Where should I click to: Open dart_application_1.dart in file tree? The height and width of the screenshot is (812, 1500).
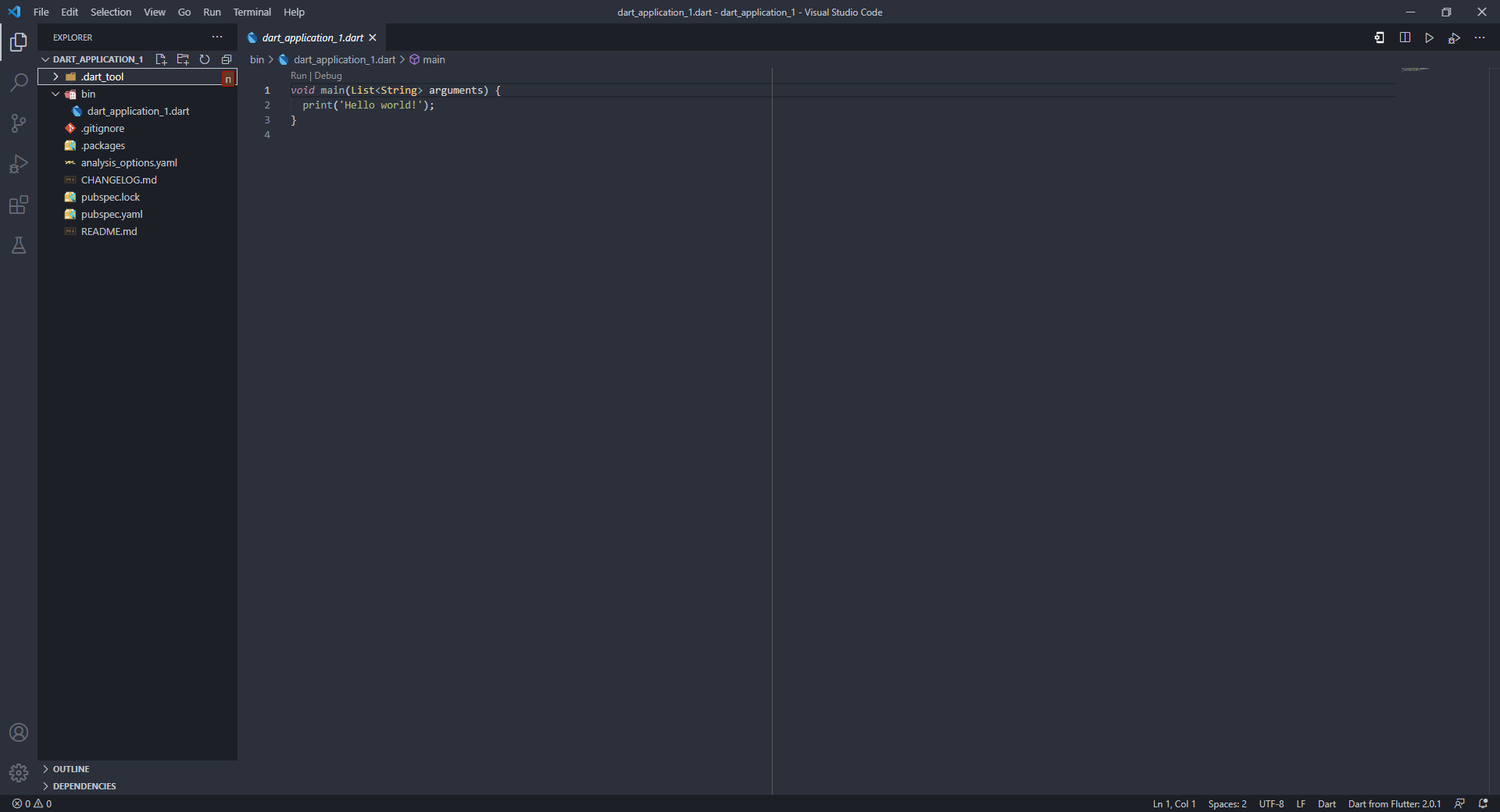pos(137,111)
